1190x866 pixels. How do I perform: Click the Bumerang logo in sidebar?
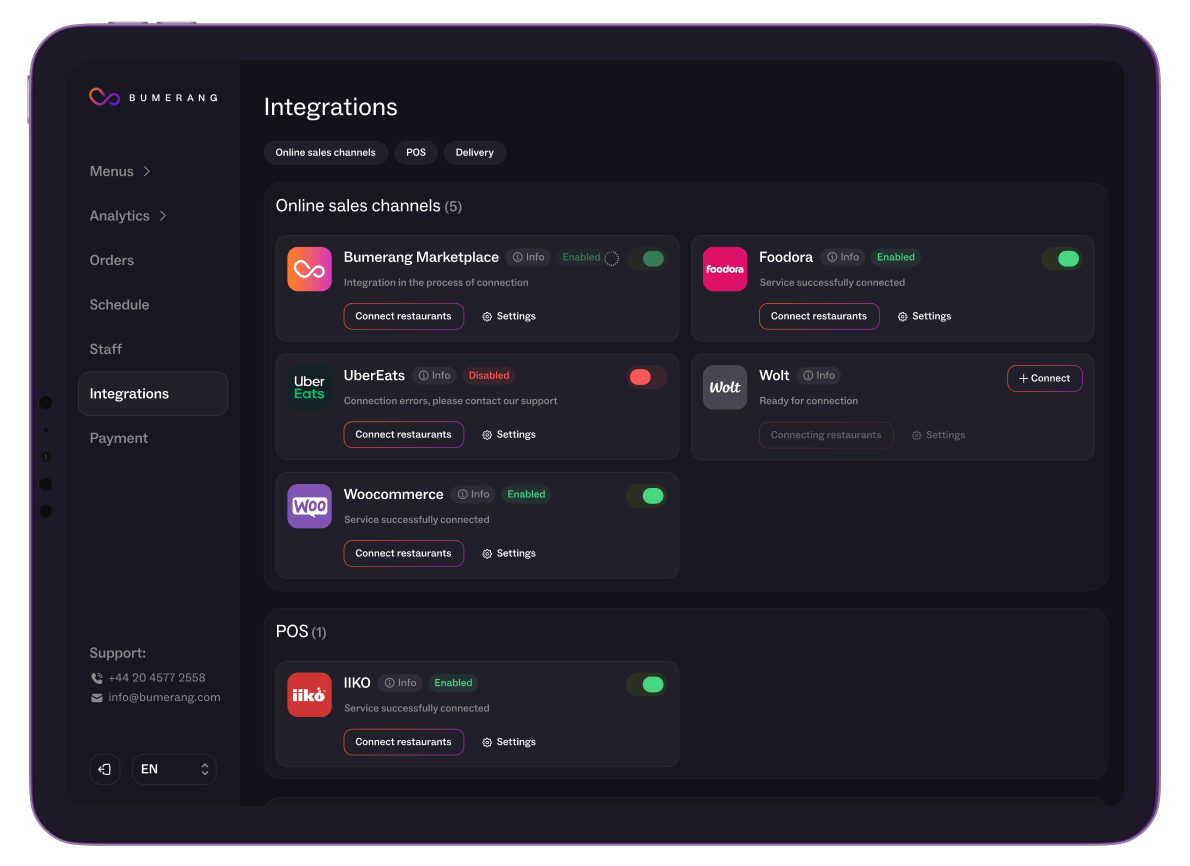pyautogui.click(x=154, y=97)
